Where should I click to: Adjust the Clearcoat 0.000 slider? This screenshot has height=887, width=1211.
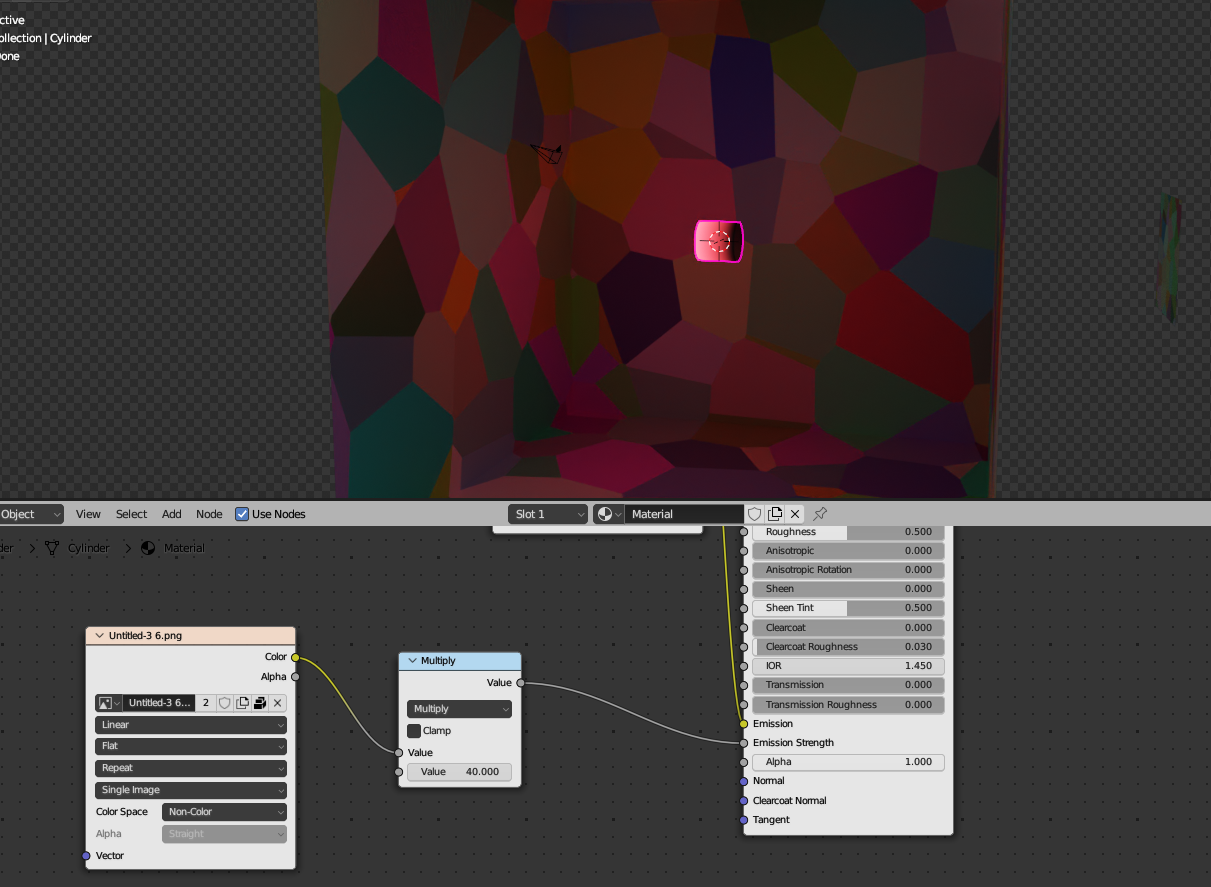(848, 628)
